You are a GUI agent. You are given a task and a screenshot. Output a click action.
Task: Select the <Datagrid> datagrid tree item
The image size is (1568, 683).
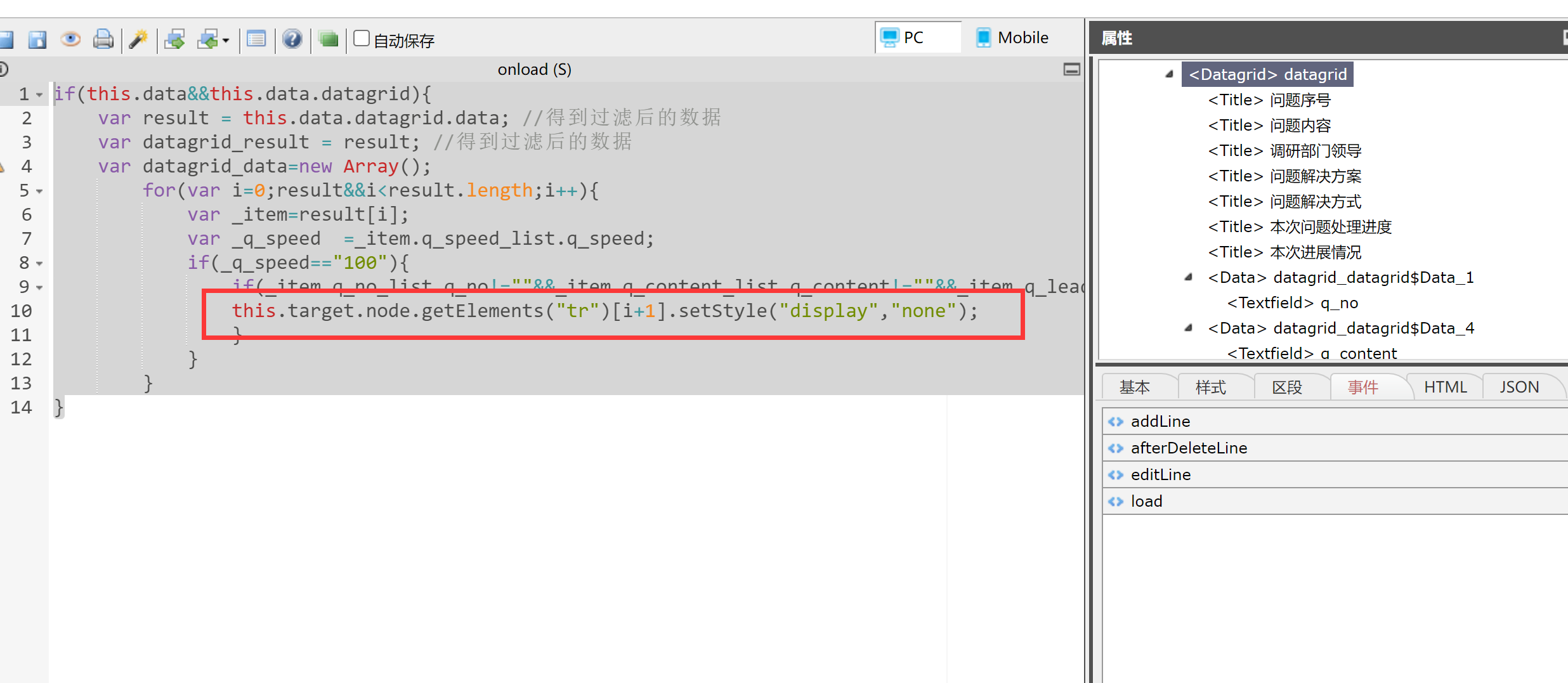click(1267, 74)
